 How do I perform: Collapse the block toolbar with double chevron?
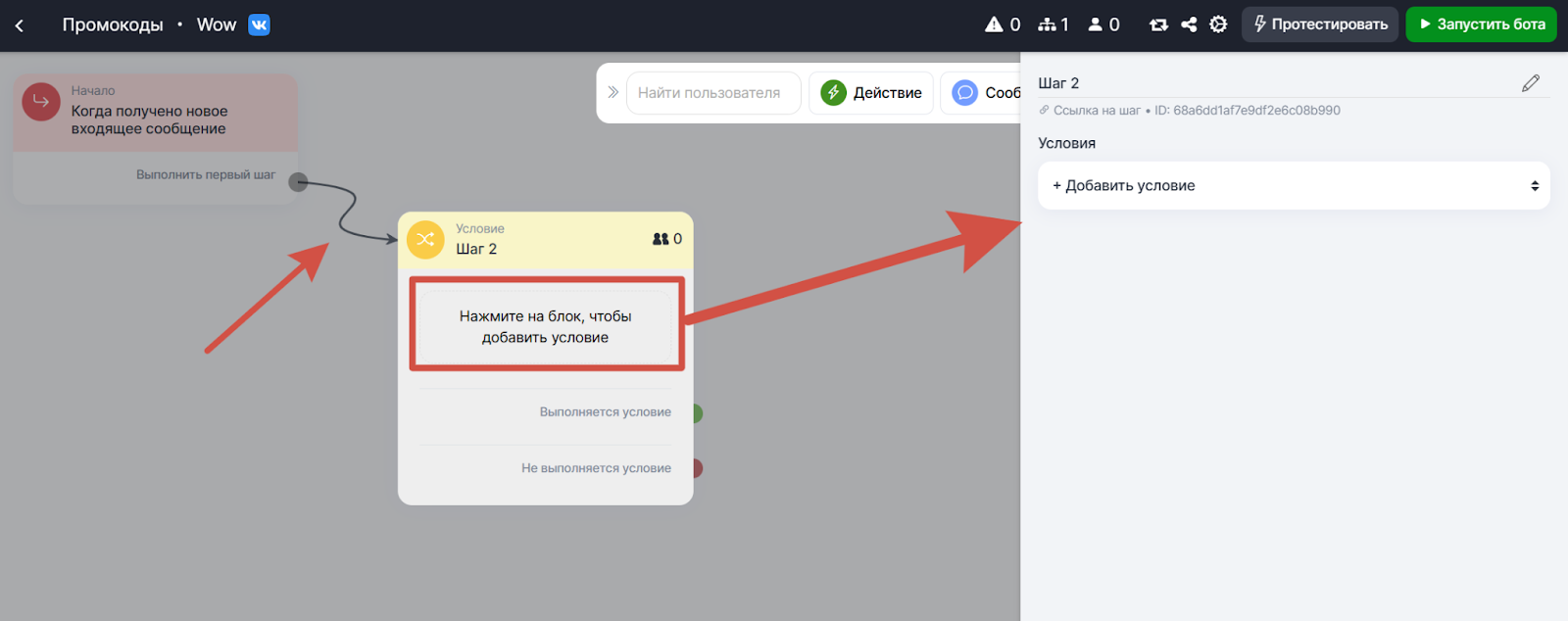pyautogui.click(x=612, y=92)
